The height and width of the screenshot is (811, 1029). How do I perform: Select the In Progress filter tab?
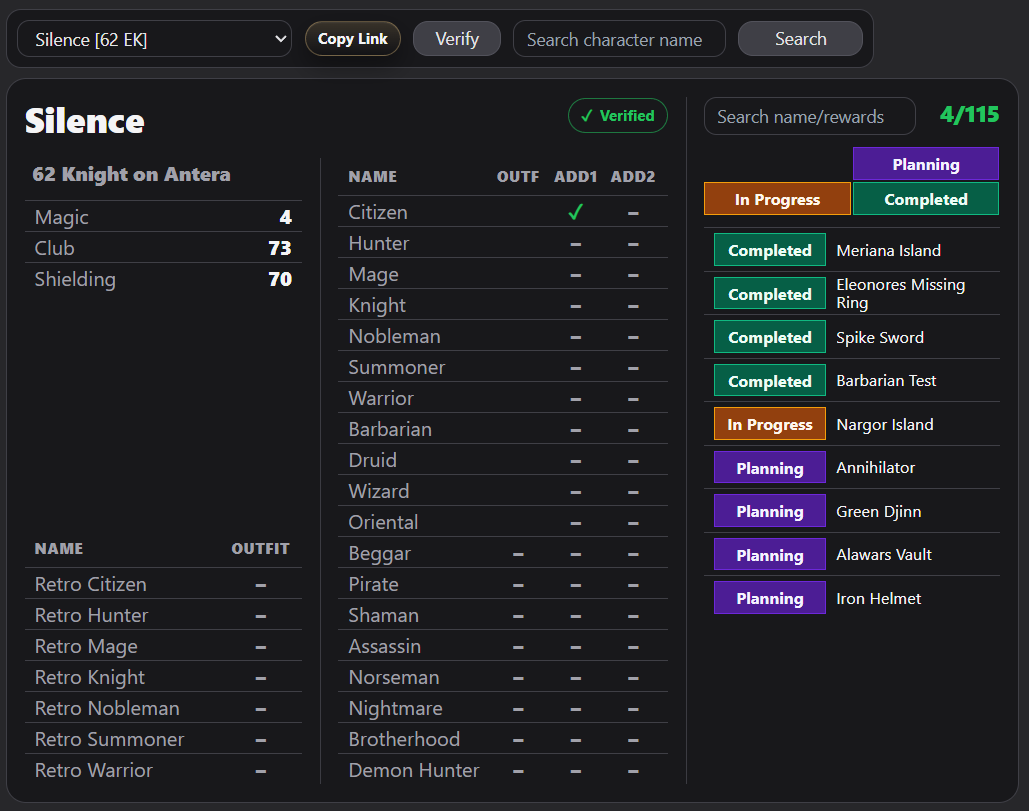[x=777, y=199]
